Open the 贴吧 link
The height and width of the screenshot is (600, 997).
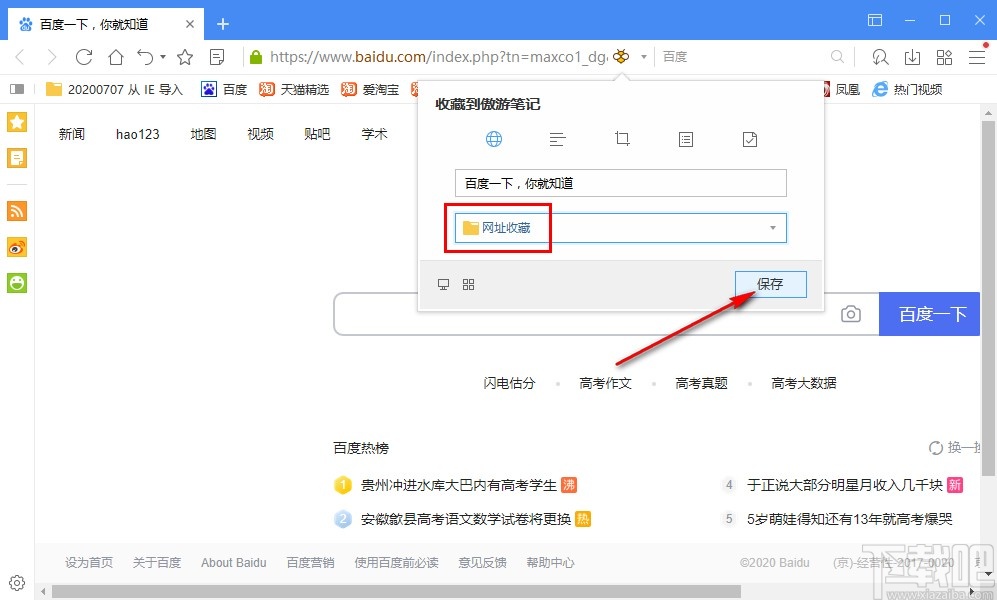[317, 134]
